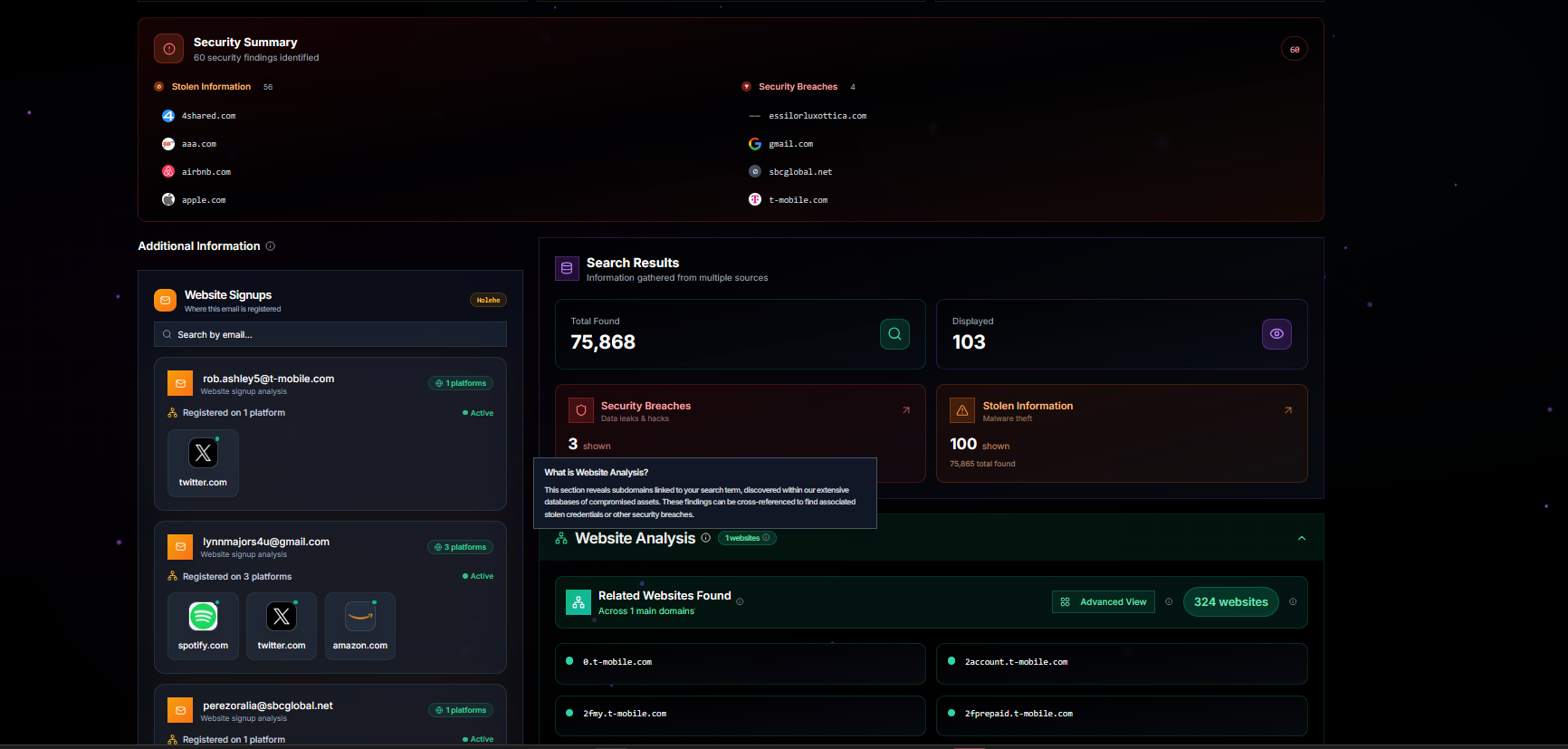The image size is (1568, 749).
Task: Click the t-mobile.com logo icon
Action: tap(755, 200)
